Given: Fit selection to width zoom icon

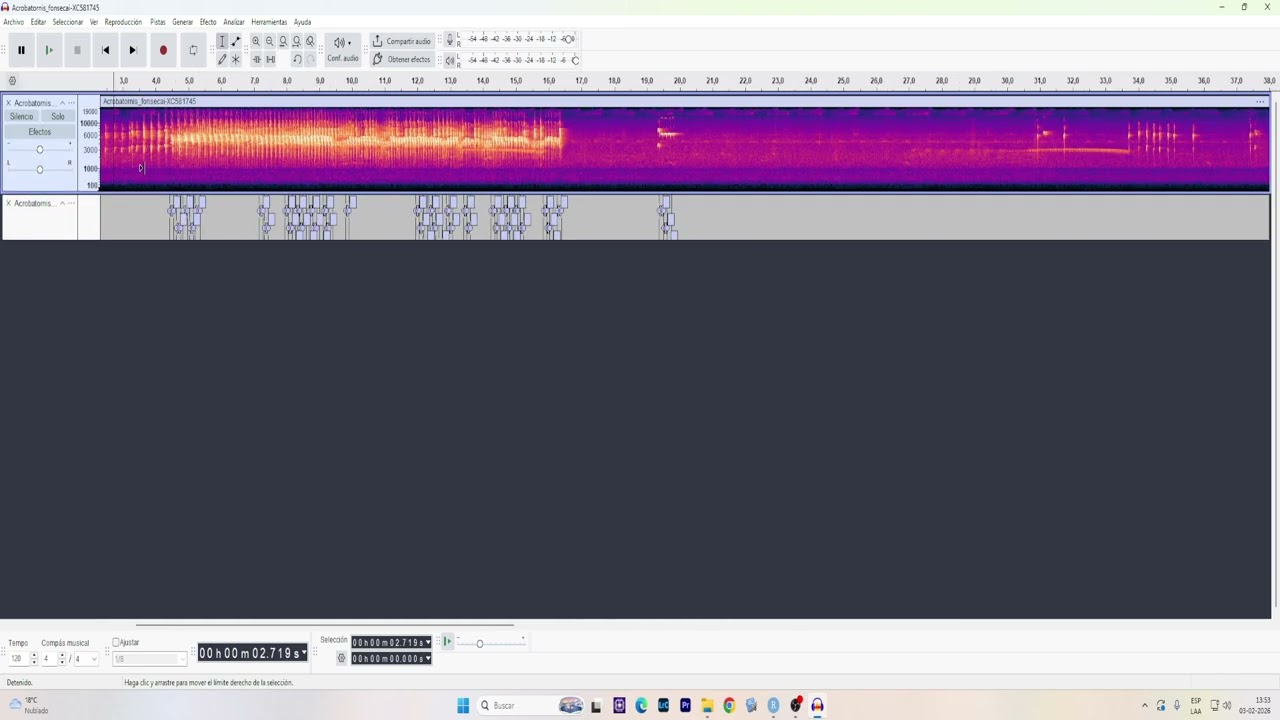Looking at the screenshot, I should point(283,41).
